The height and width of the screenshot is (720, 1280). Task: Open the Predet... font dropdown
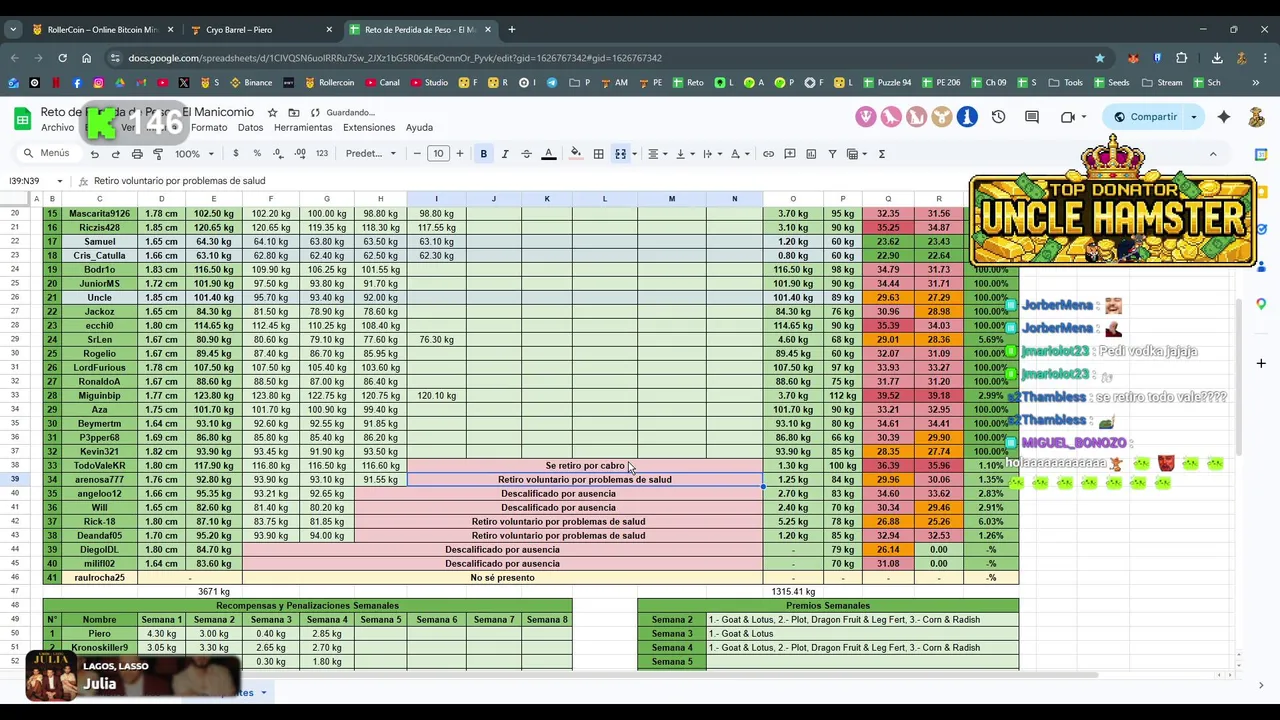tap(371, 154)
